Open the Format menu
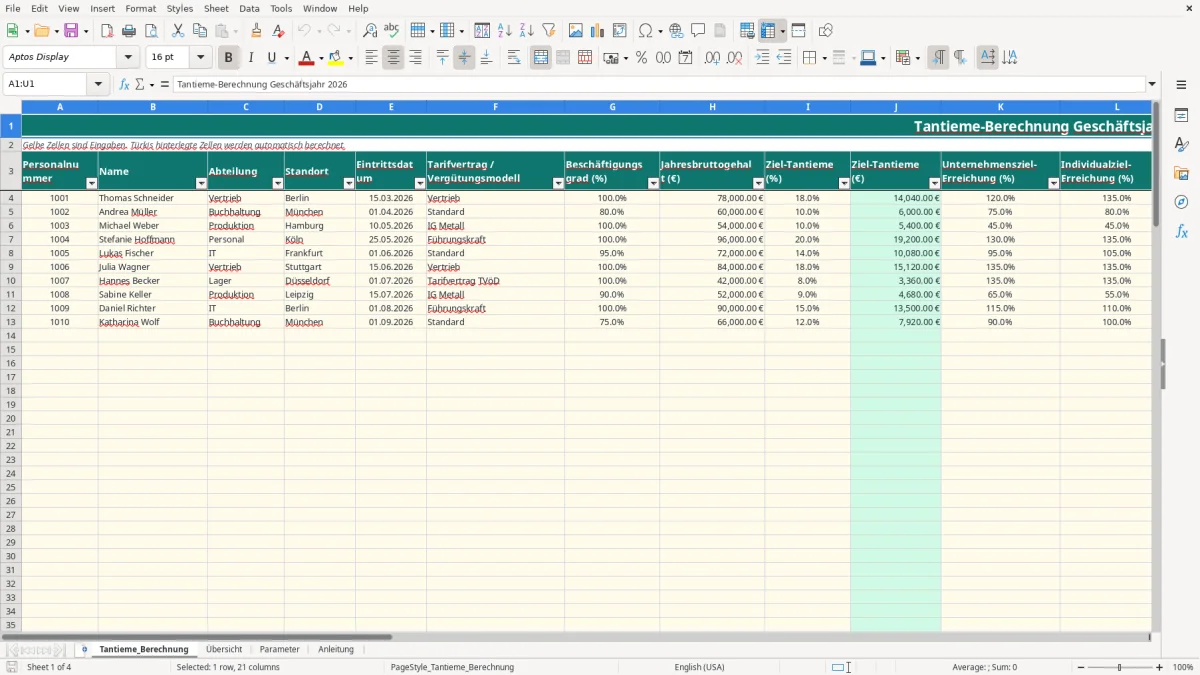 pyautogui.click(x=140, y=8)
